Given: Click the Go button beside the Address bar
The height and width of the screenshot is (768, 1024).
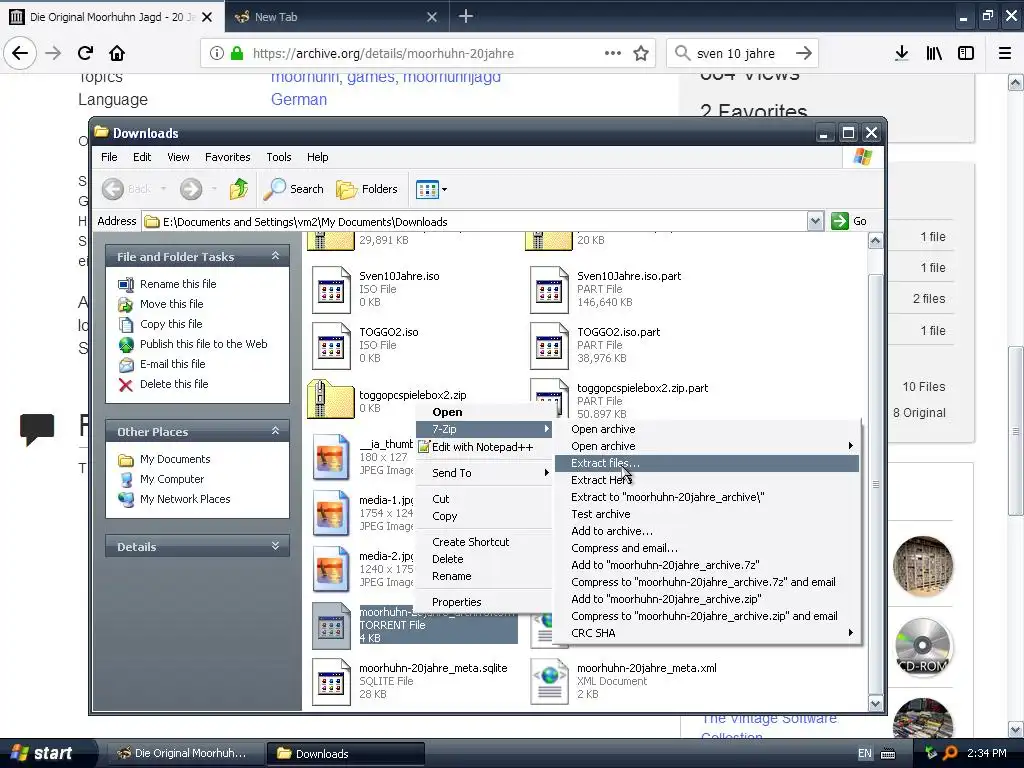Looking at the screenshot, I should pyautogui.click(x=848, y=221).
